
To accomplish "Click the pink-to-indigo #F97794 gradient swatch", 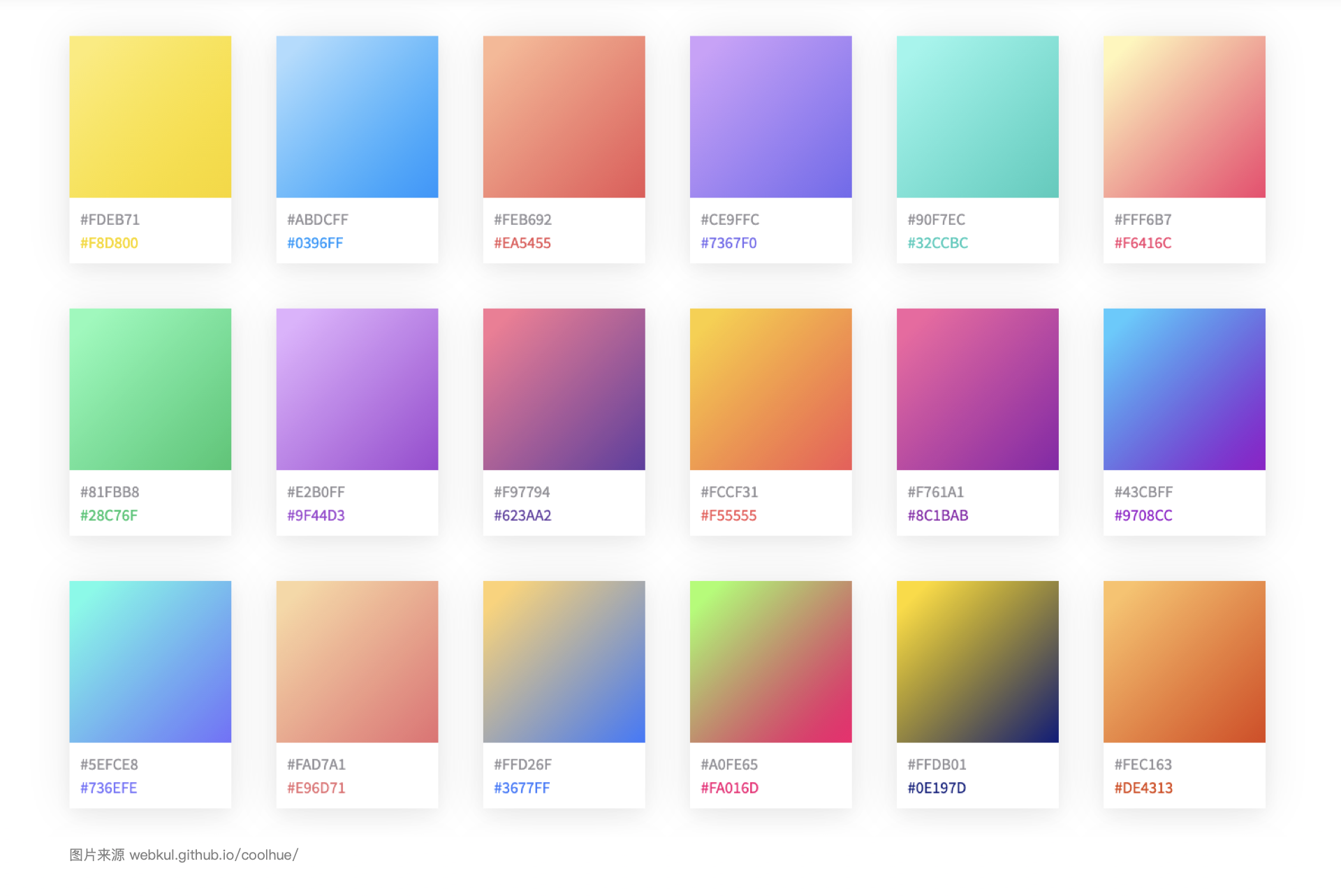I will click(564, 389).
